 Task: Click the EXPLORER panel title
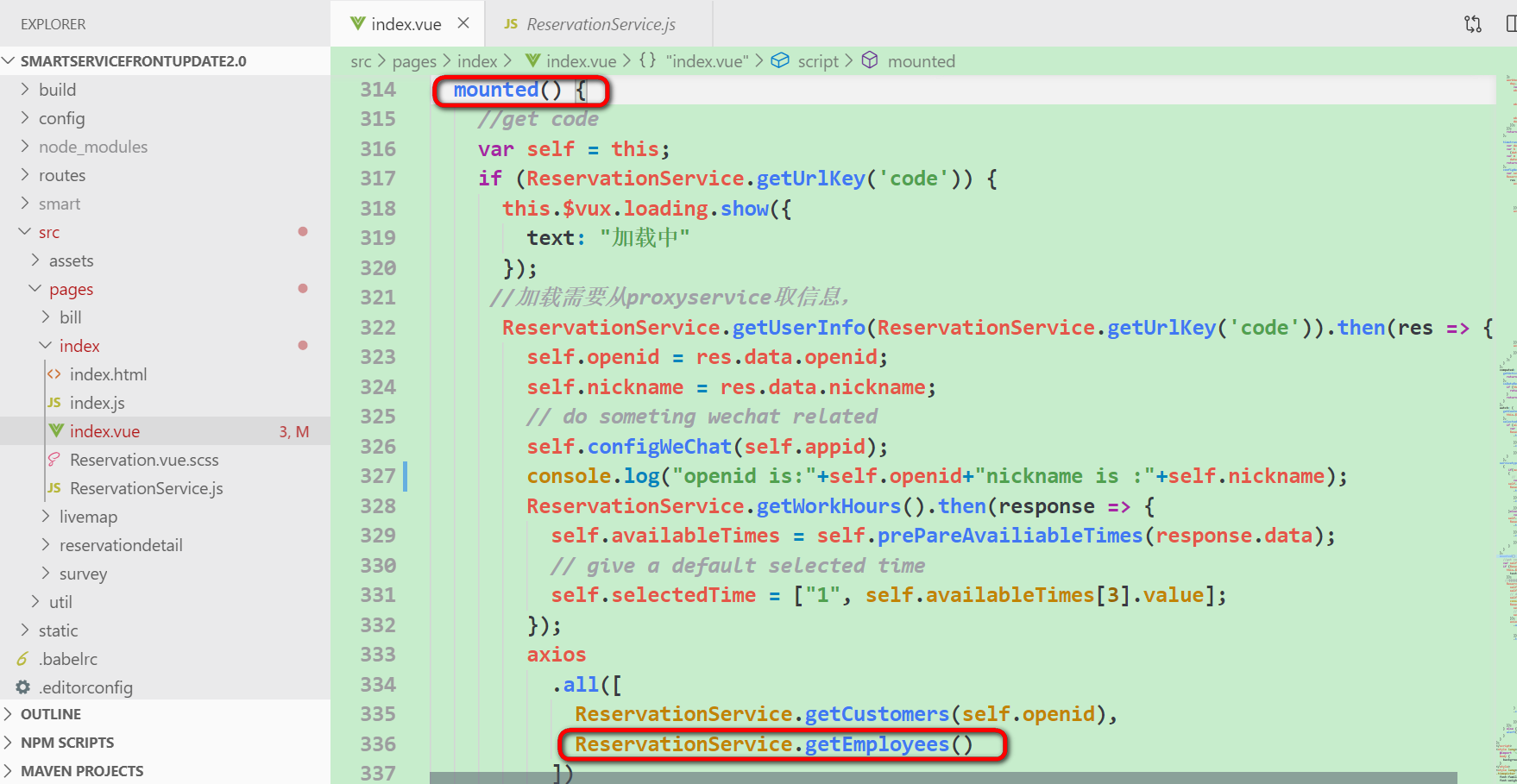pyautogui.click(x=54, y=24)
